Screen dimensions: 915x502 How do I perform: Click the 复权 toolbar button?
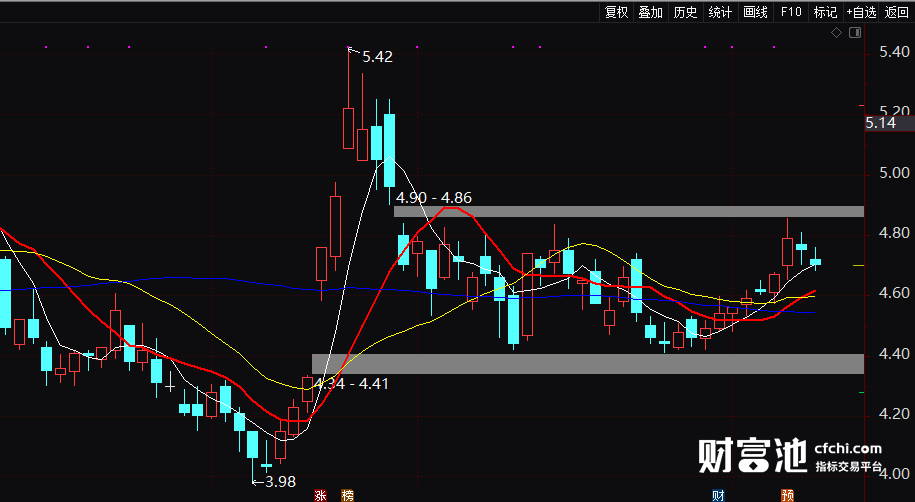click(x=616, y=12)
